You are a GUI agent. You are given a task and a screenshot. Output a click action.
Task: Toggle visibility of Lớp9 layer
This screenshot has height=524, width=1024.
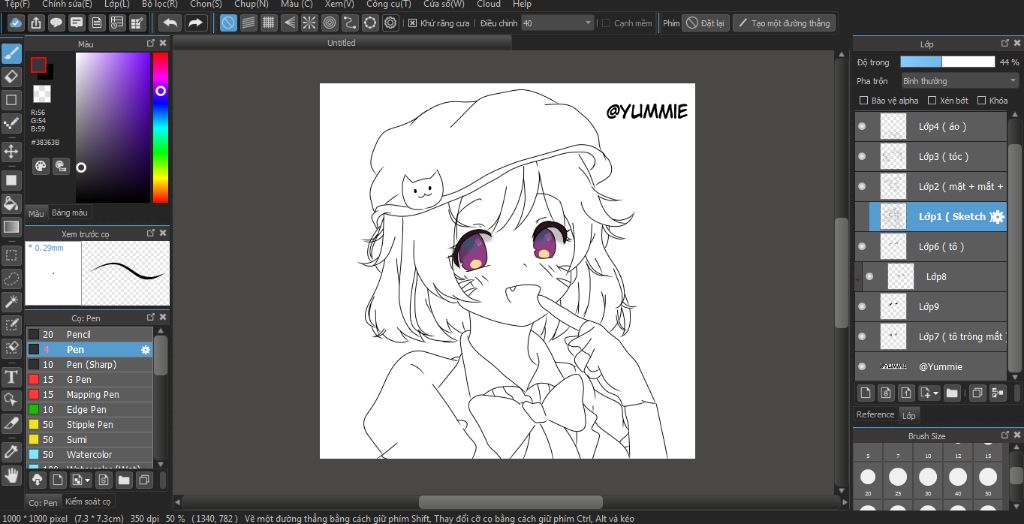click(x=862, y=306)
